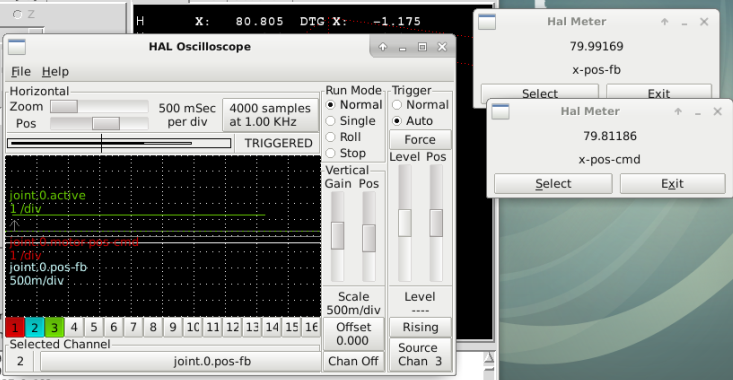Click Select in x-pos-cmd Hal Meter
733x380 pixels.
(553, 184)
